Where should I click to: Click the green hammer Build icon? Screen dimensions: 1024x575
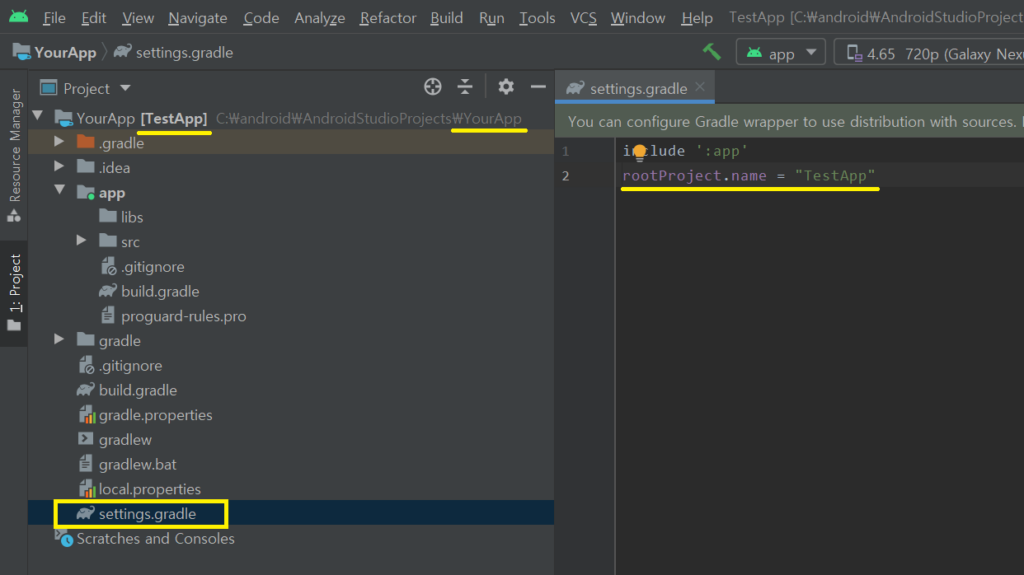711,52
